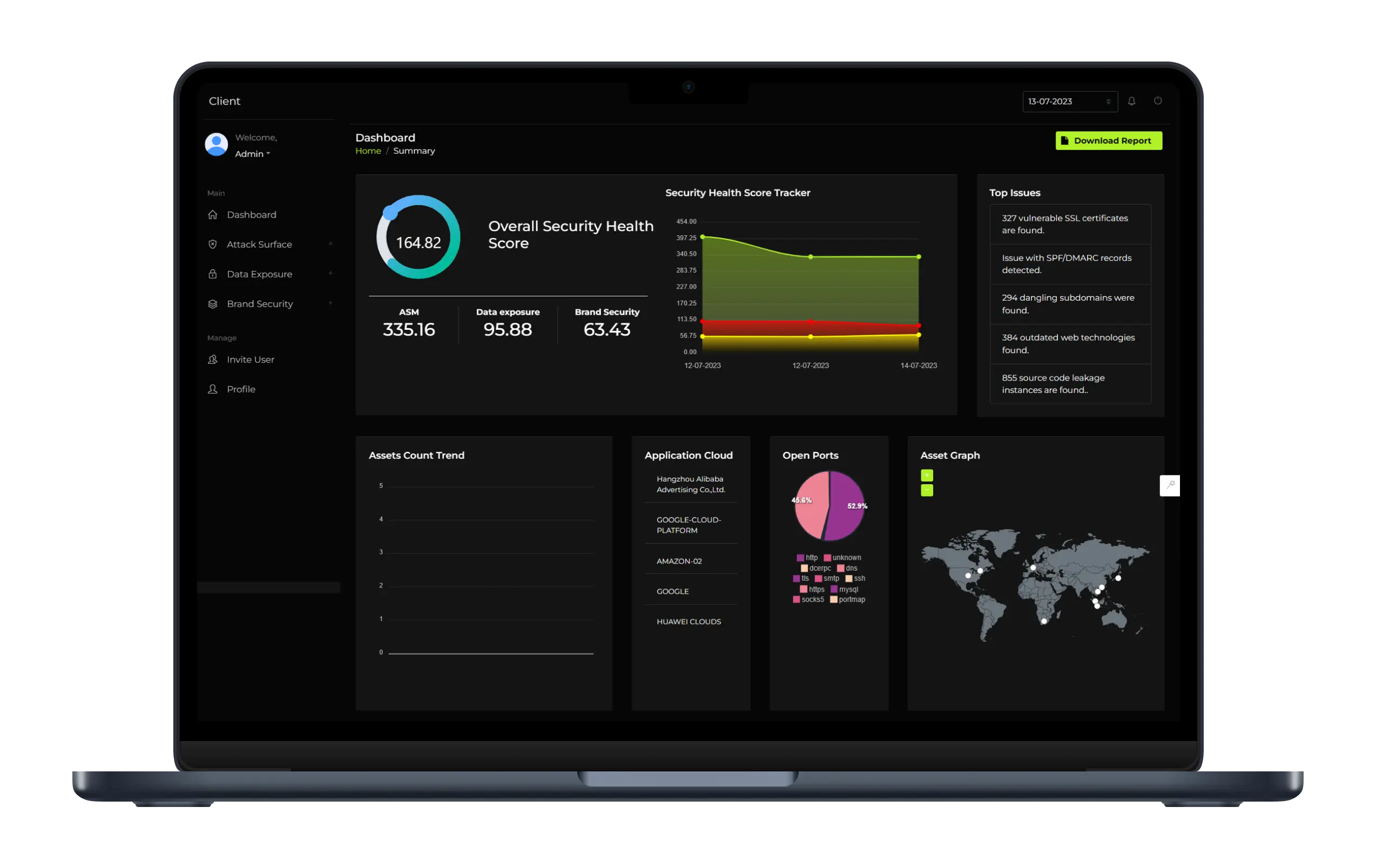Toggle the ssh legend entry
The width and height of the screenshot is (1376, 868).
click(x=855, y=579)
